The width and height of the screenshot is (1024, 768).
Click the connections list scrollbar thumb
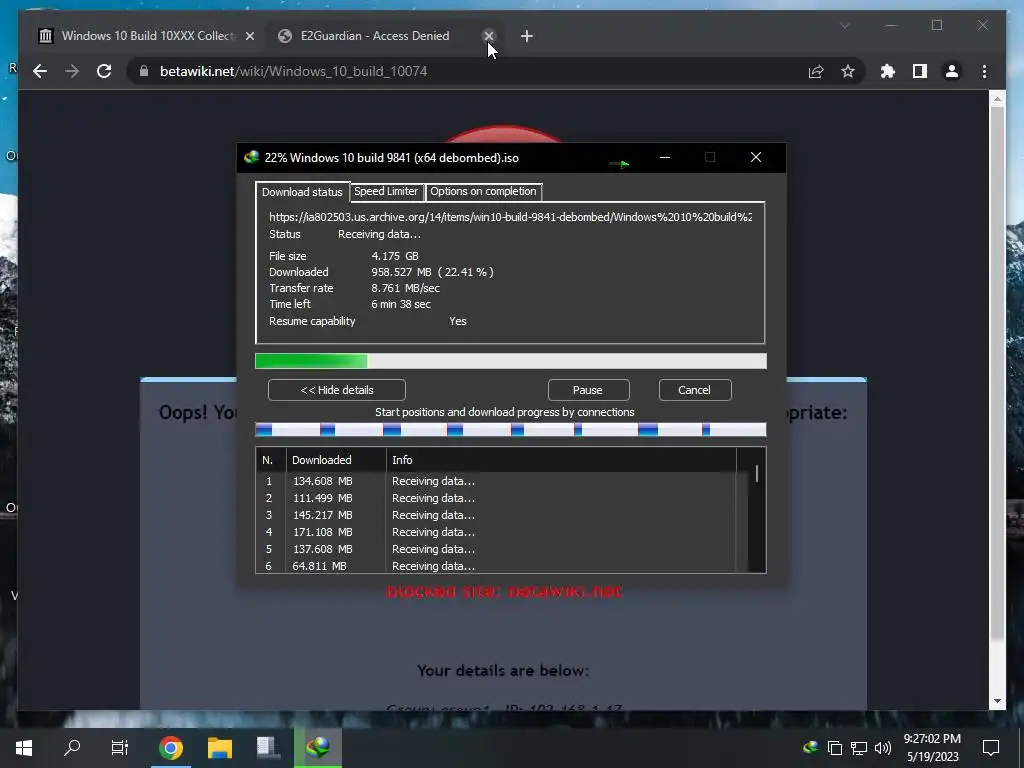coord(757,473)
